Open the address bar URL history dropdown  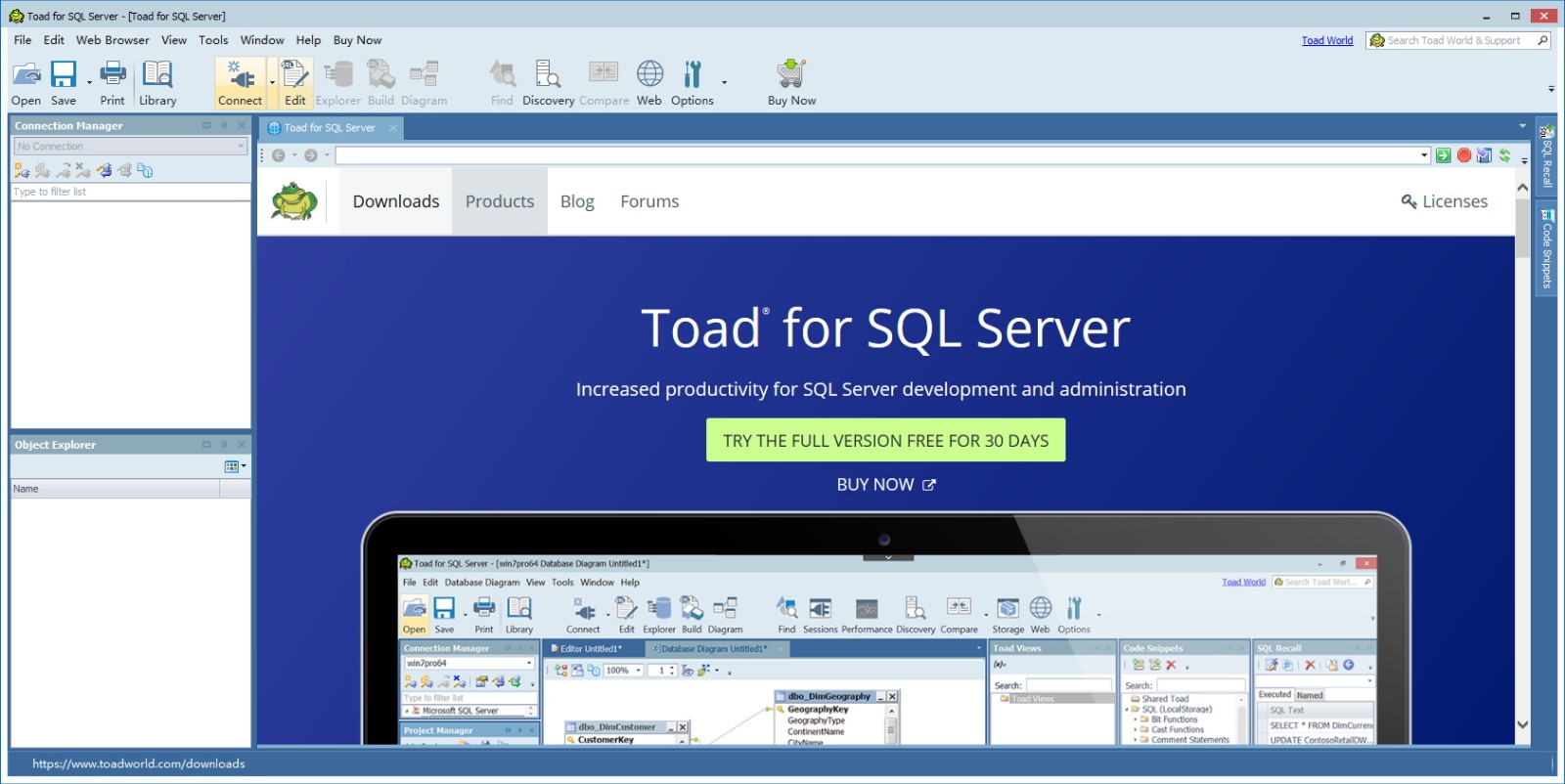point(1424,155)
